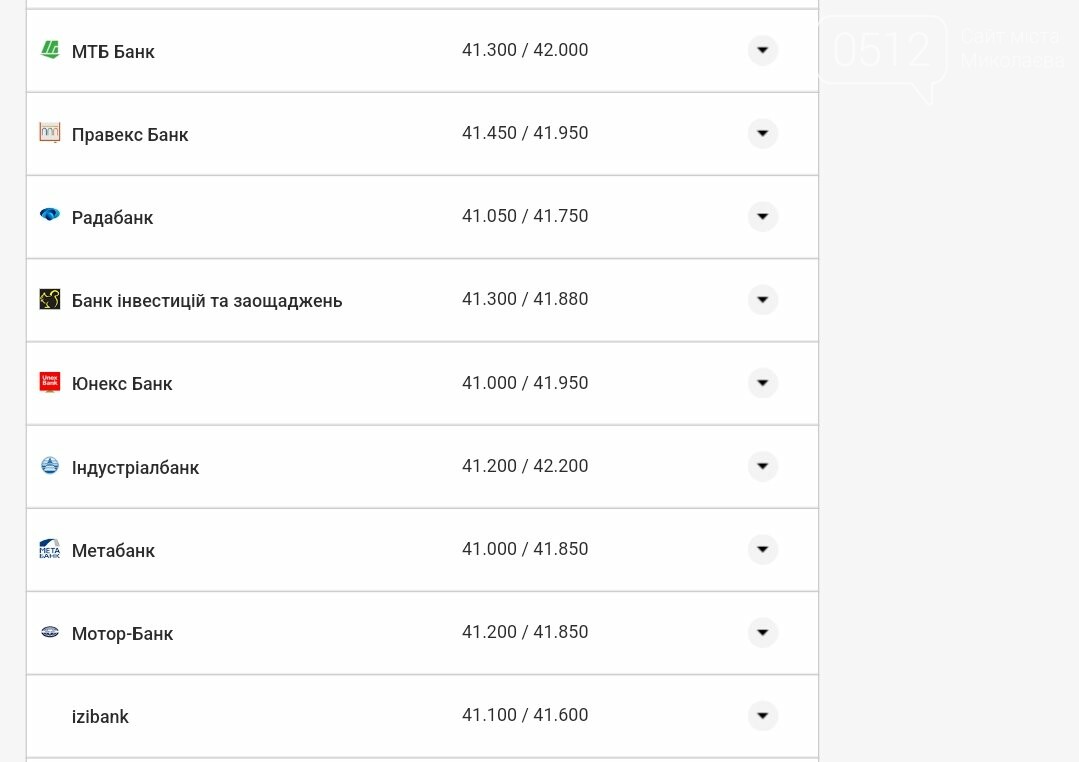Viewport: 1079px width, 762px height.
Task: Click the red Юнекс Банк logo icon
Action: click(50, 382)
